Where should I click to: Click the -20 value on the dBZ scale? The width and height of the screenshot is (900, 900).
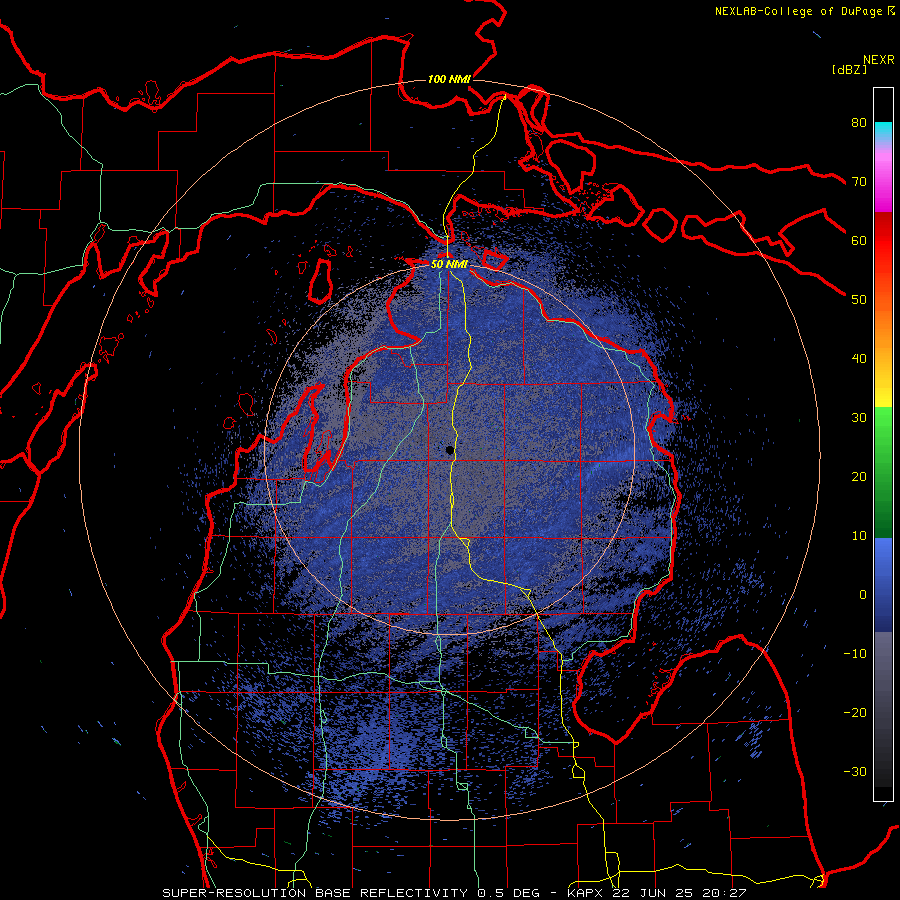tap(855, 712)
